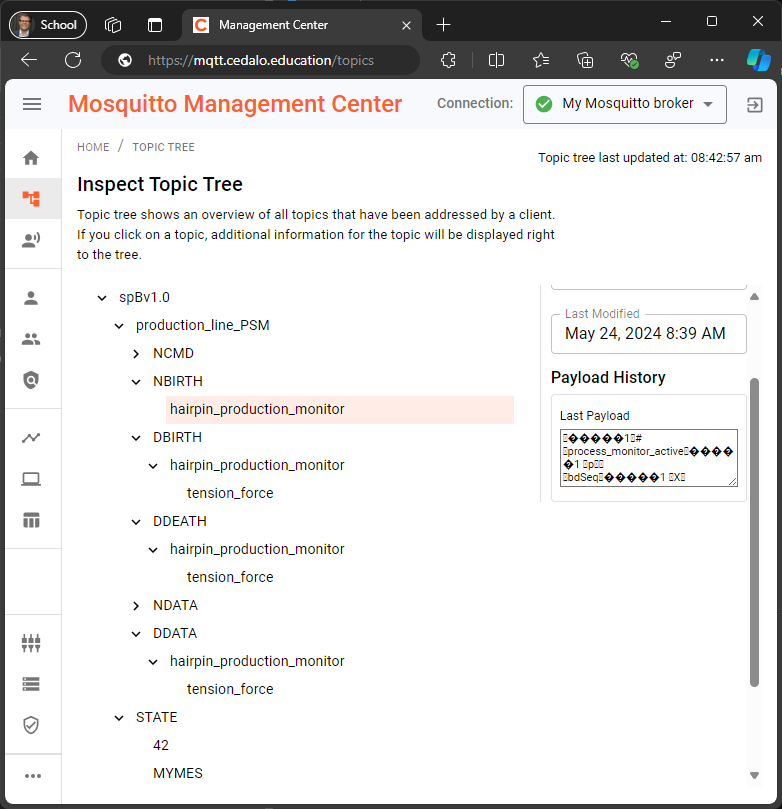Collapse the spBv1.0 tree node

pos(102,298)
